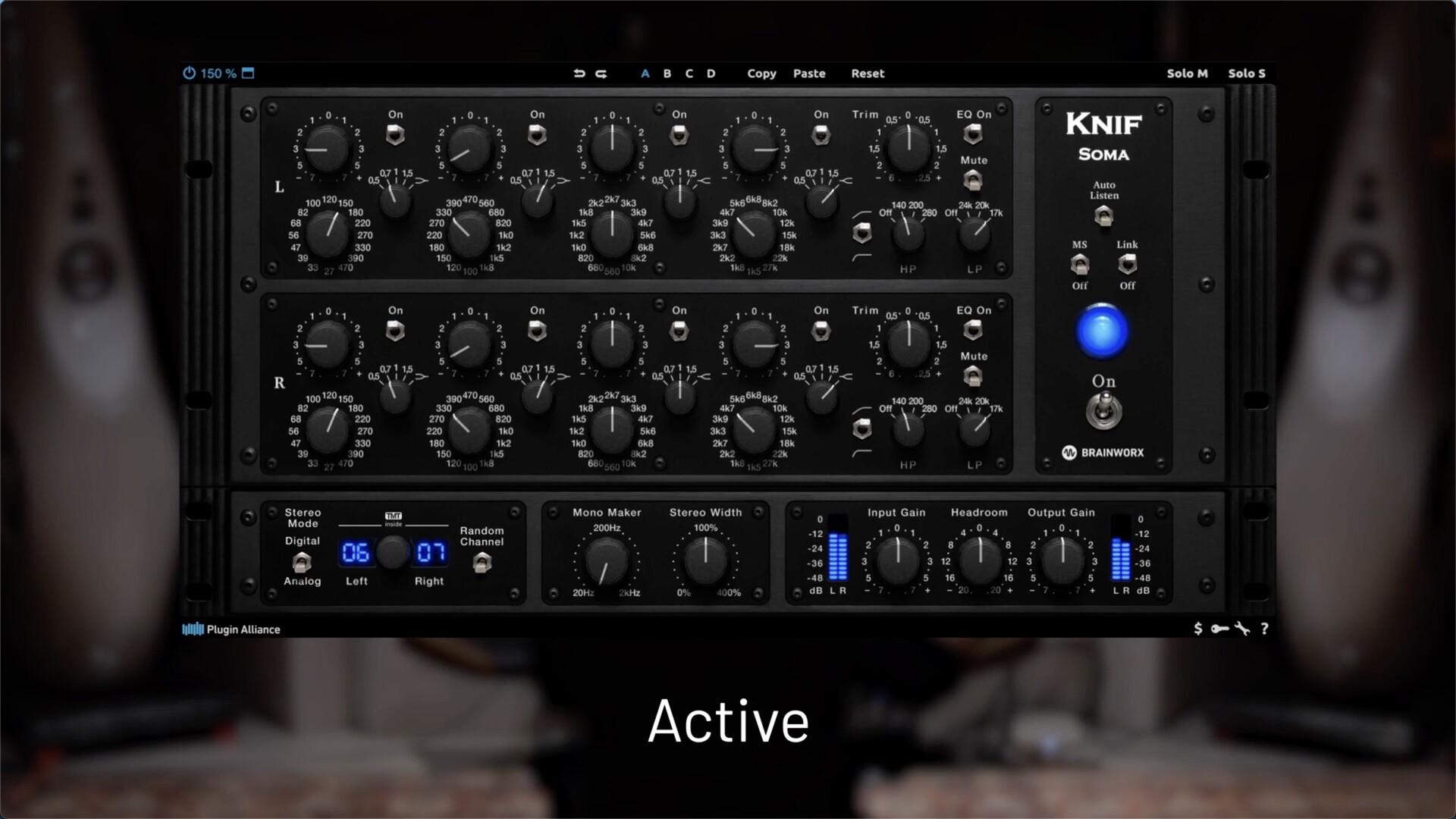
Task: Toggle R channel band 3 On switch
Action: (679, 331)
